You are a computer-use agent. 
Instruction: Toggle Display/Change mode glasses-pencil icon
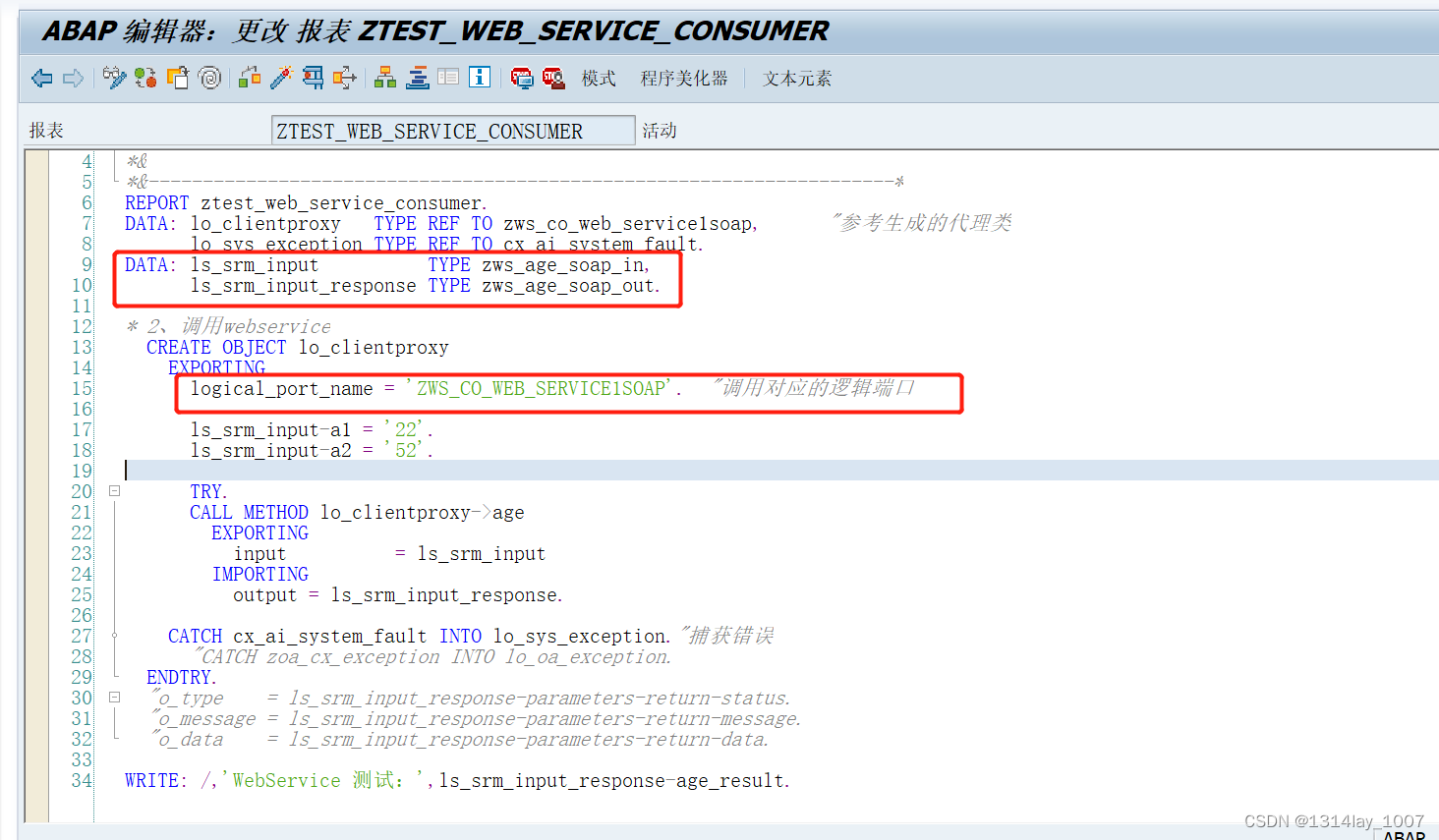pyautogui.click(x=114, y=78)
